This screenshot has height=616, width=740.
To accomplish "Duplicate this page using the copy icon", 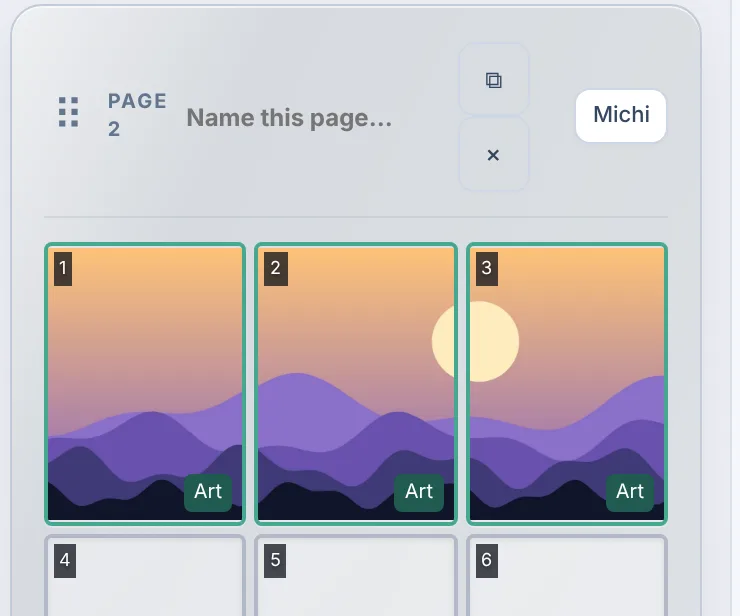I will [x=494, y=79].
